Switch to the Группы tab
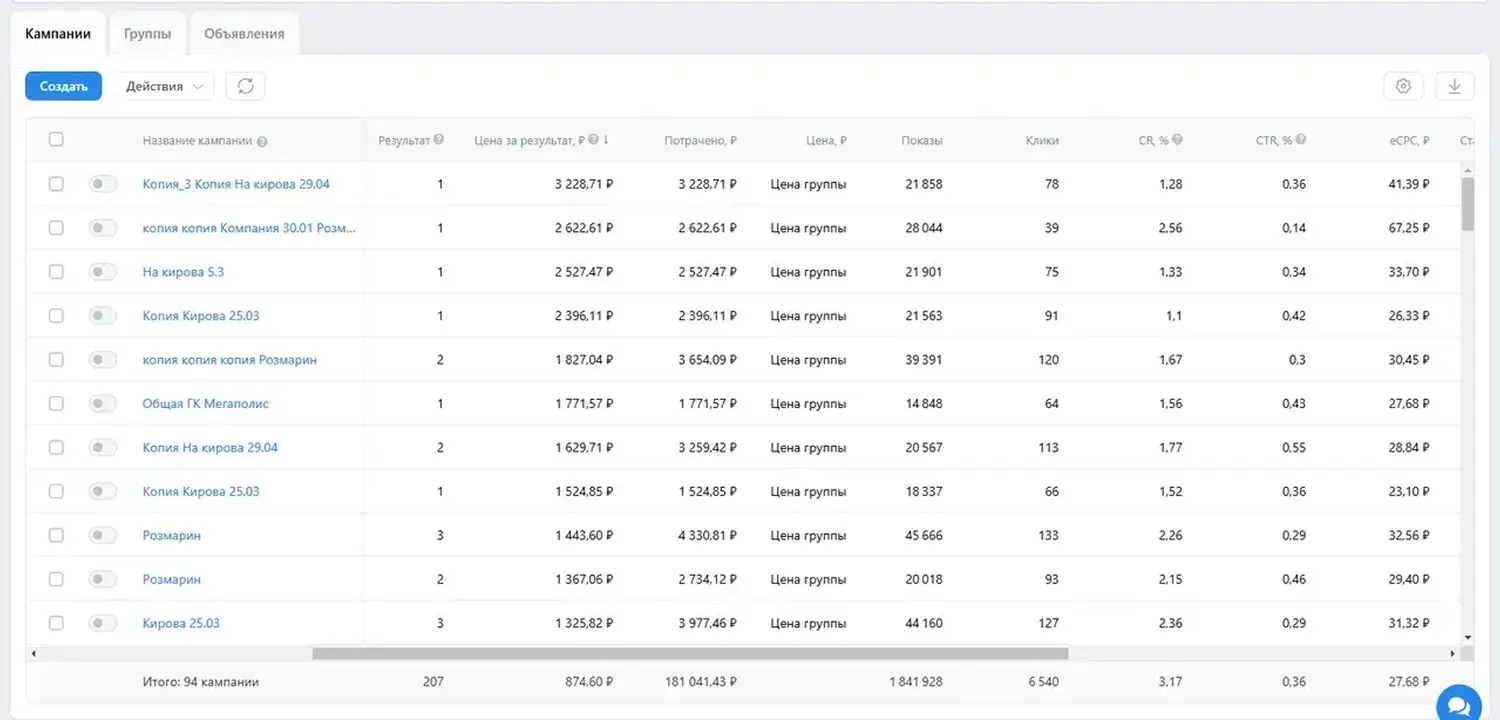The height and width of the screenshot is (720, 1500). [147, 33]
